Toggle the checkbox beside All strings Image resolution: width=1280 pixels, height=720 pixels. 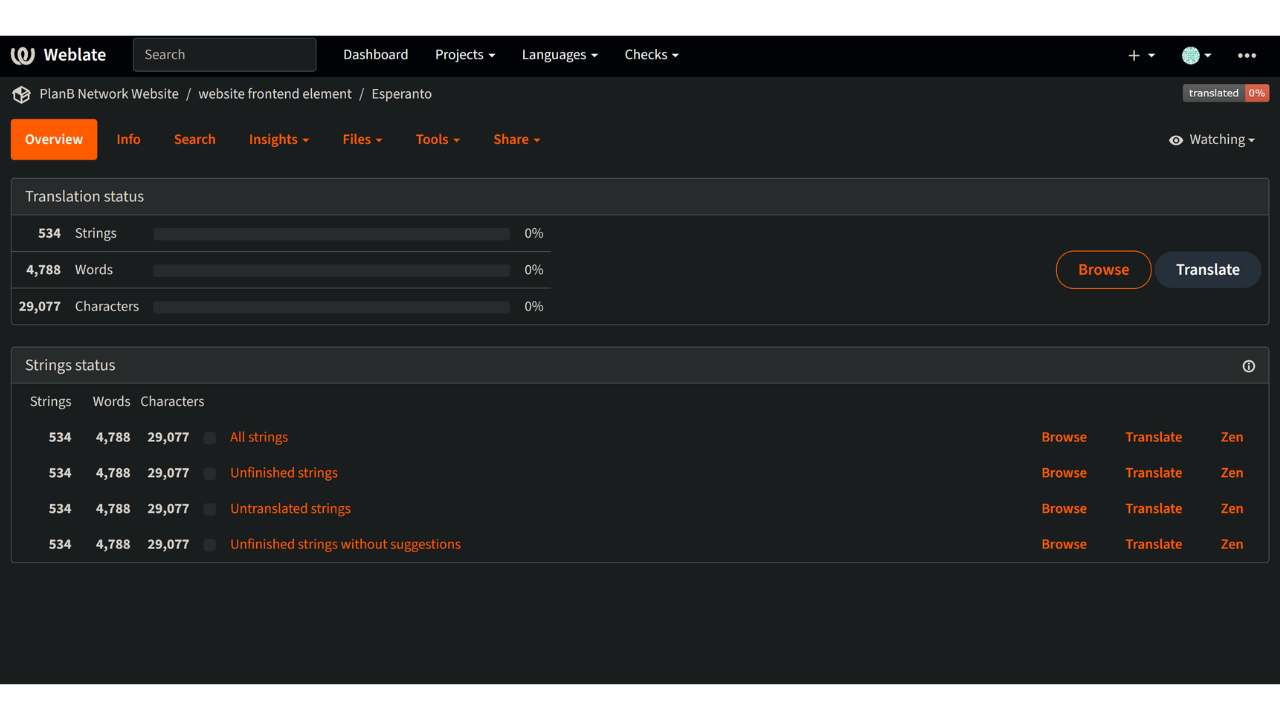pyautogui.click(x=210, y=438)
